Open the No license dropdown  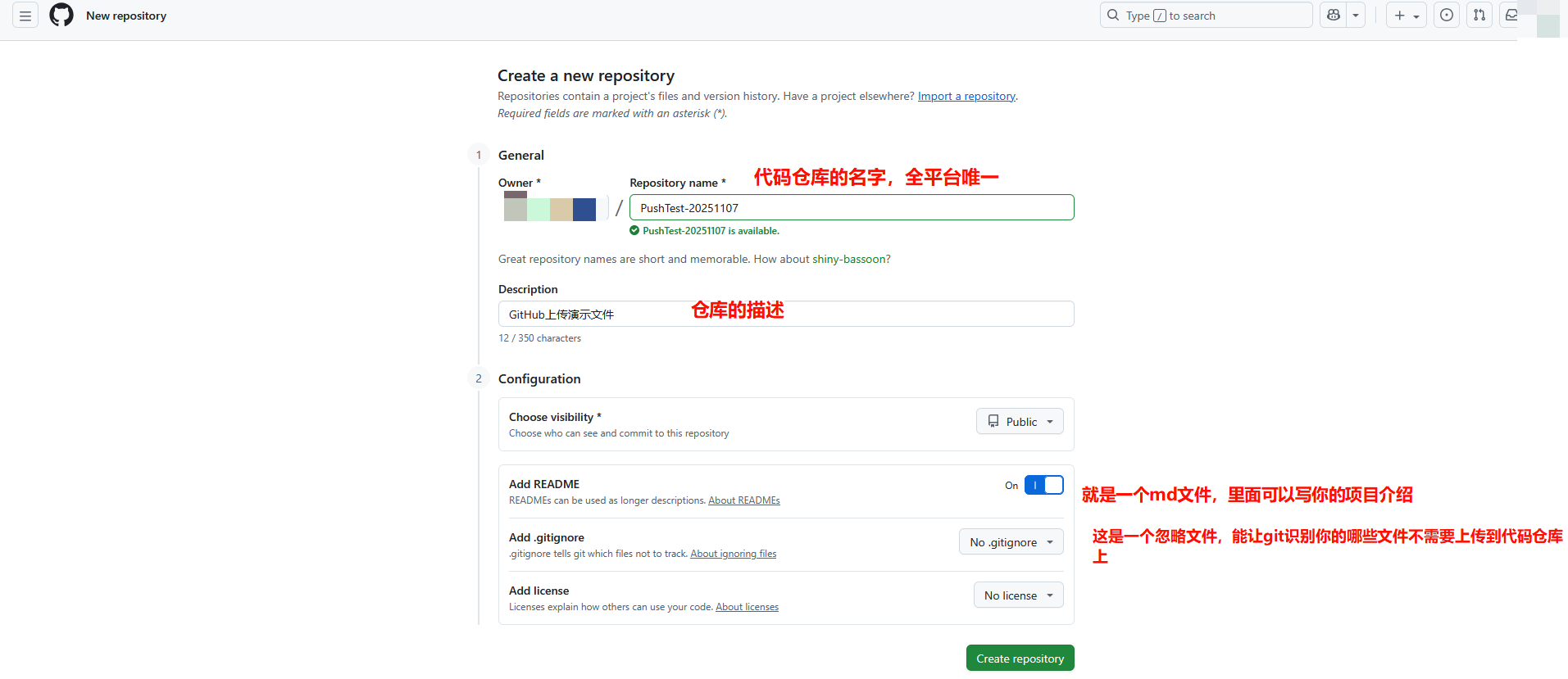(1019, 595)
